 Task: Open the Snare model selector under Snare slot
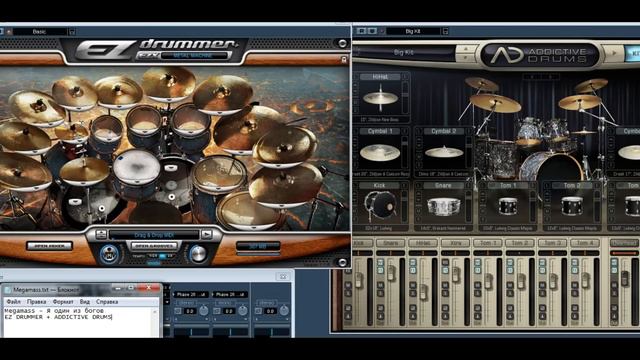[444, 228]
